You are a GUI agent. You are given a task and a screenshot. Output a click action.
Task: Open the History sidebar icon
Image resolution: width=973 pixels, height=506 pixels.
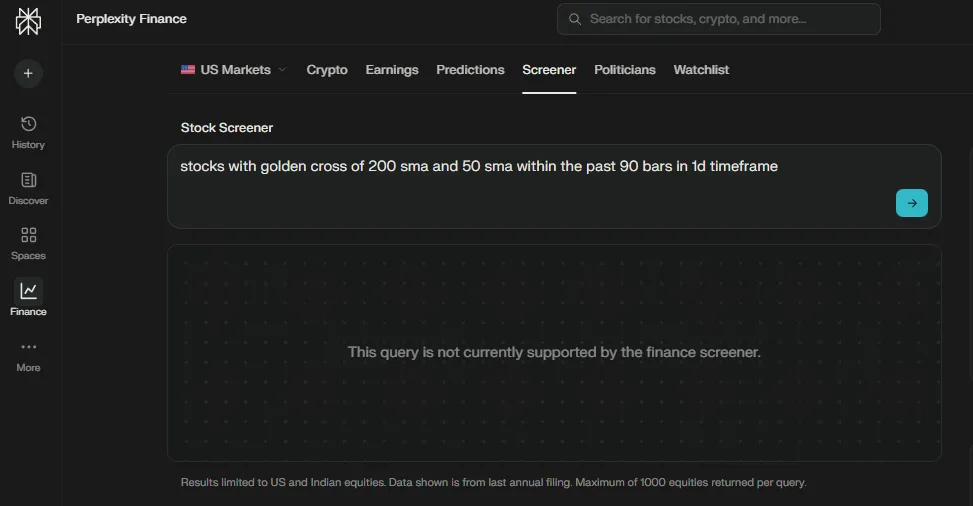tap(28, 124)
